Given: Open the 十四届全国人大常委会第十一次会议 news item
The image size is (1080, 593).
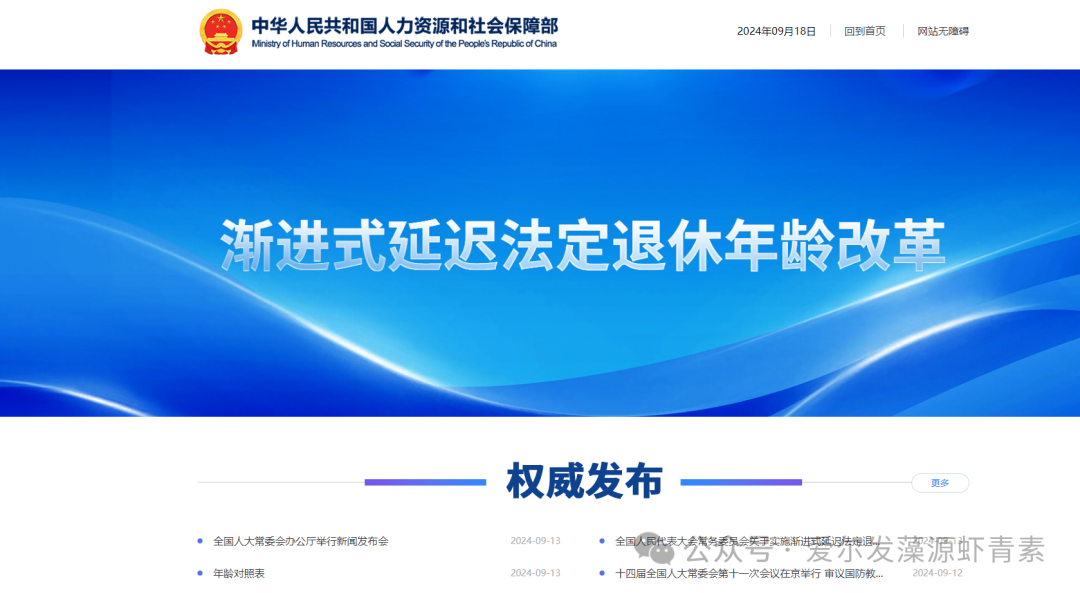Looking at the screenshot, I should [x=750, y=573].
